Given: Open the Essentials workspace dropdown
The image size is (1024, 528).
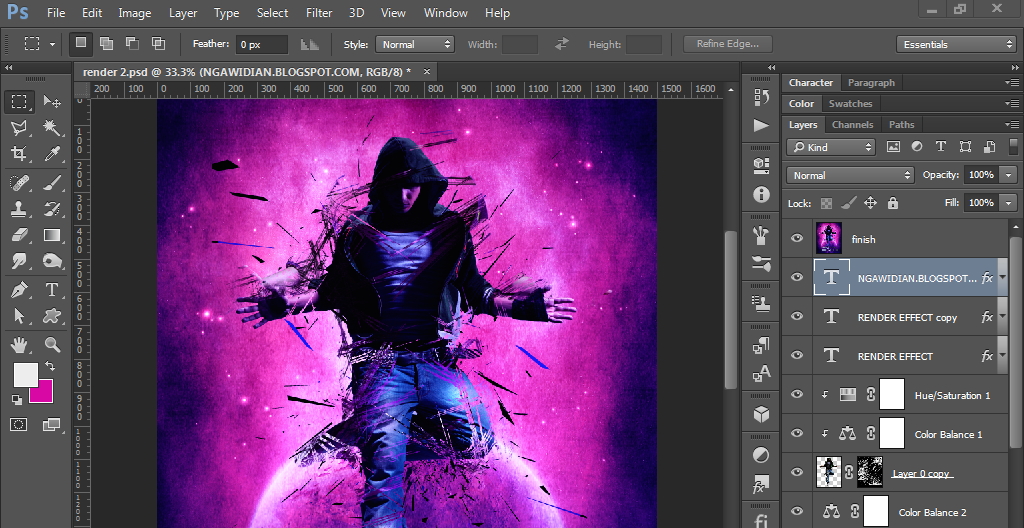Looking at the screenshot, I should [x=956, y=44].
